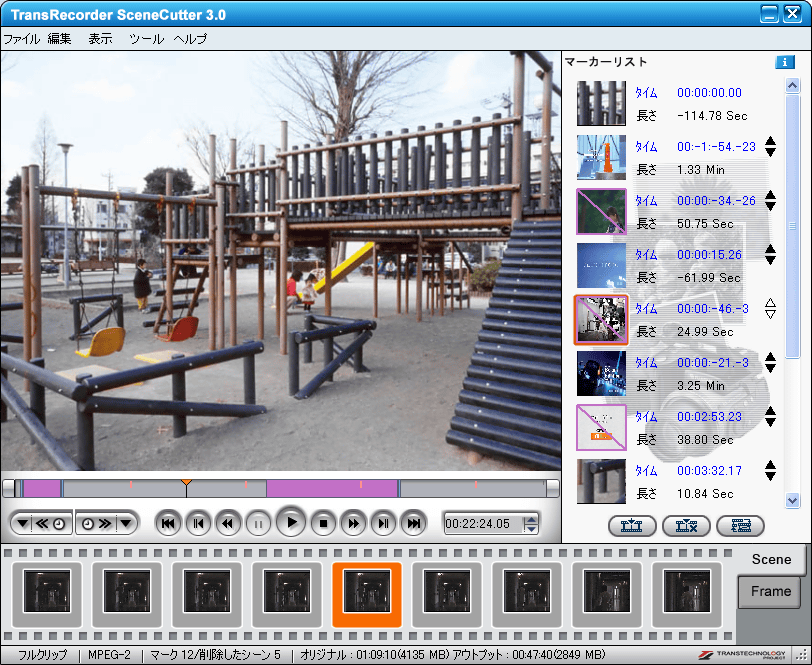Open the ファイル menu

21,39
